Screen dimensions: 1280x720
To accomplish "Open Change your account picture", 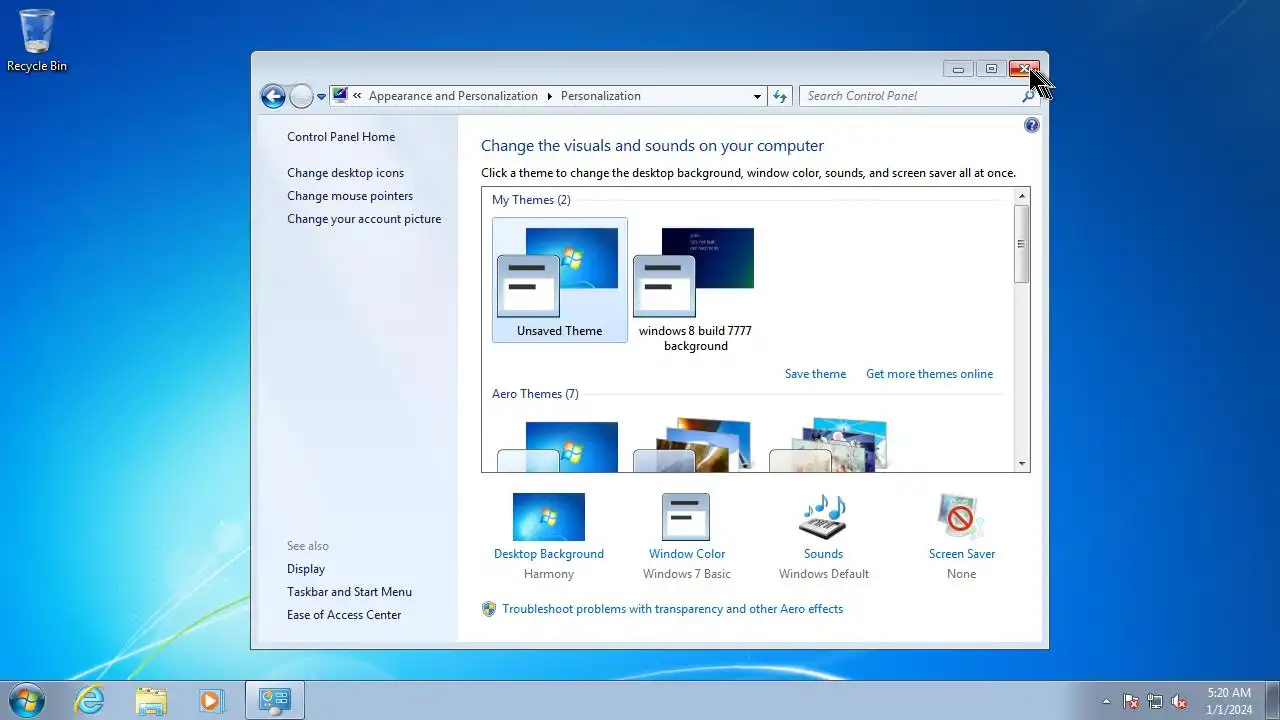I will (x=364, y=219).
